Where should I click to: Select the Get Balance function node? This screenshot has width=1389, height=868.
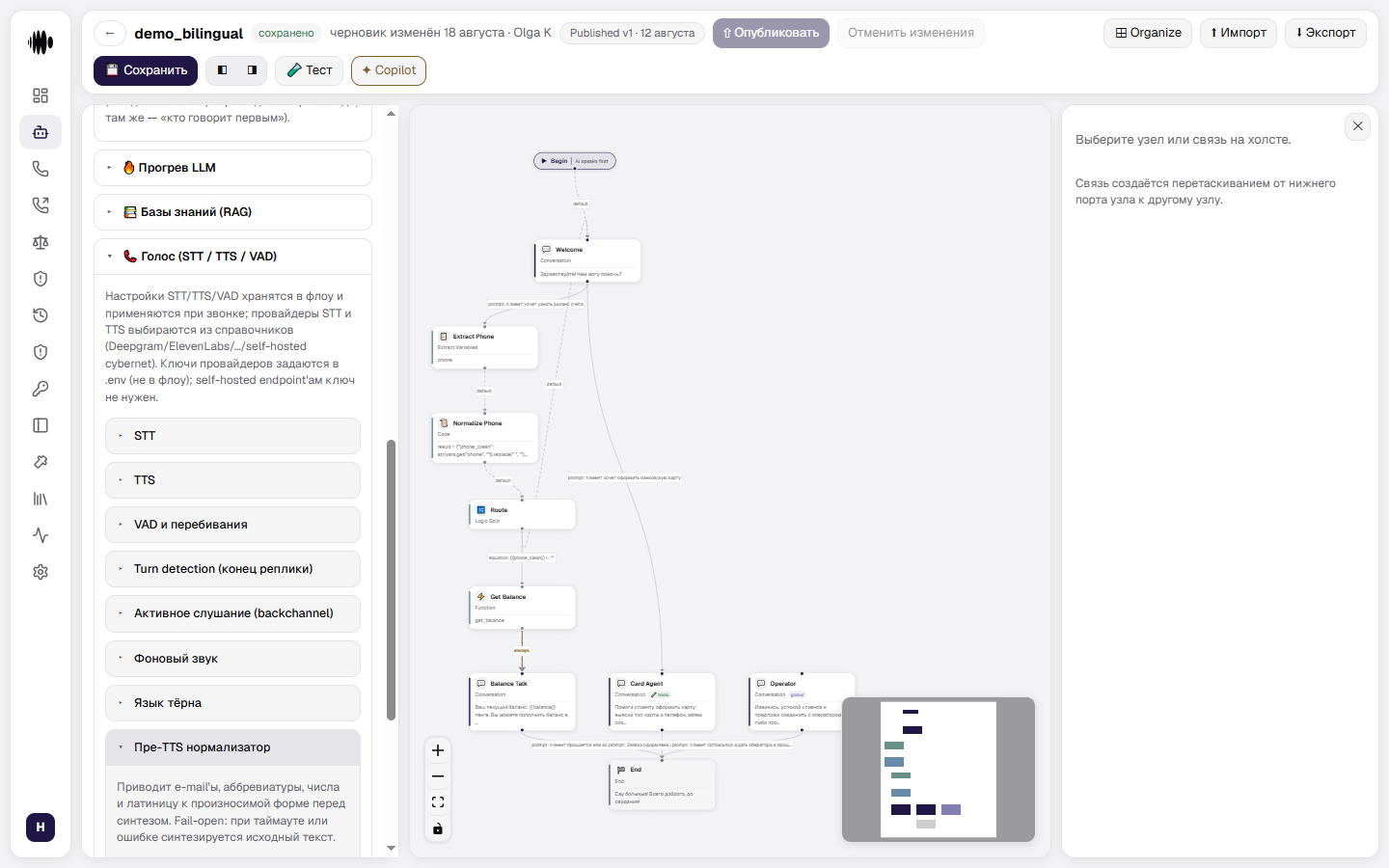tap(522, 608)
